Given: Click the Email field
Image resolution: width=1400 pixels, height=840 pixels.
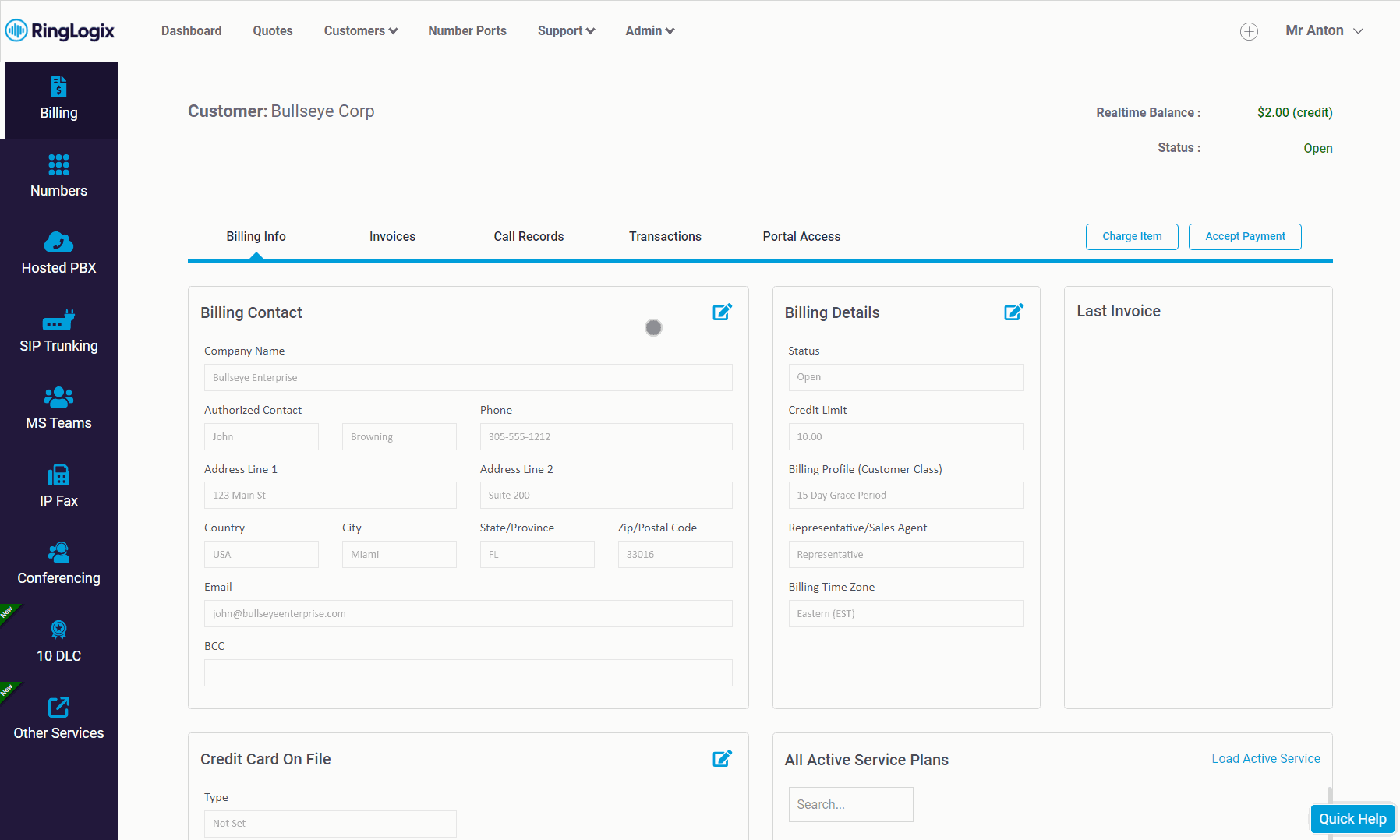Looking at the screenshot, I should pos(468,614).
